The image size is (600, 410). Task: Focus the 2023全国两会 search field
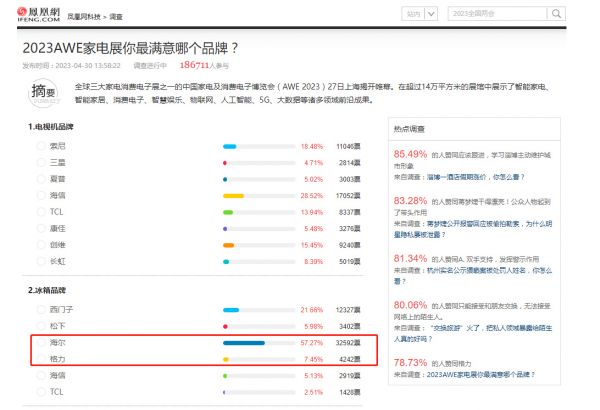(x=490, y=15)
